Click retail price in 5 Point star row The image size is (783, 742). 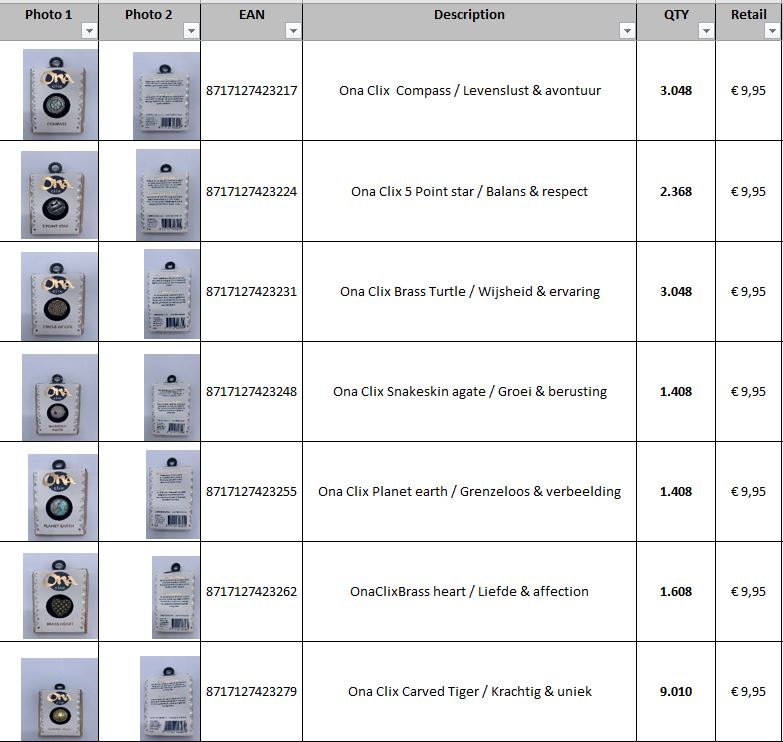pos(749,191)
